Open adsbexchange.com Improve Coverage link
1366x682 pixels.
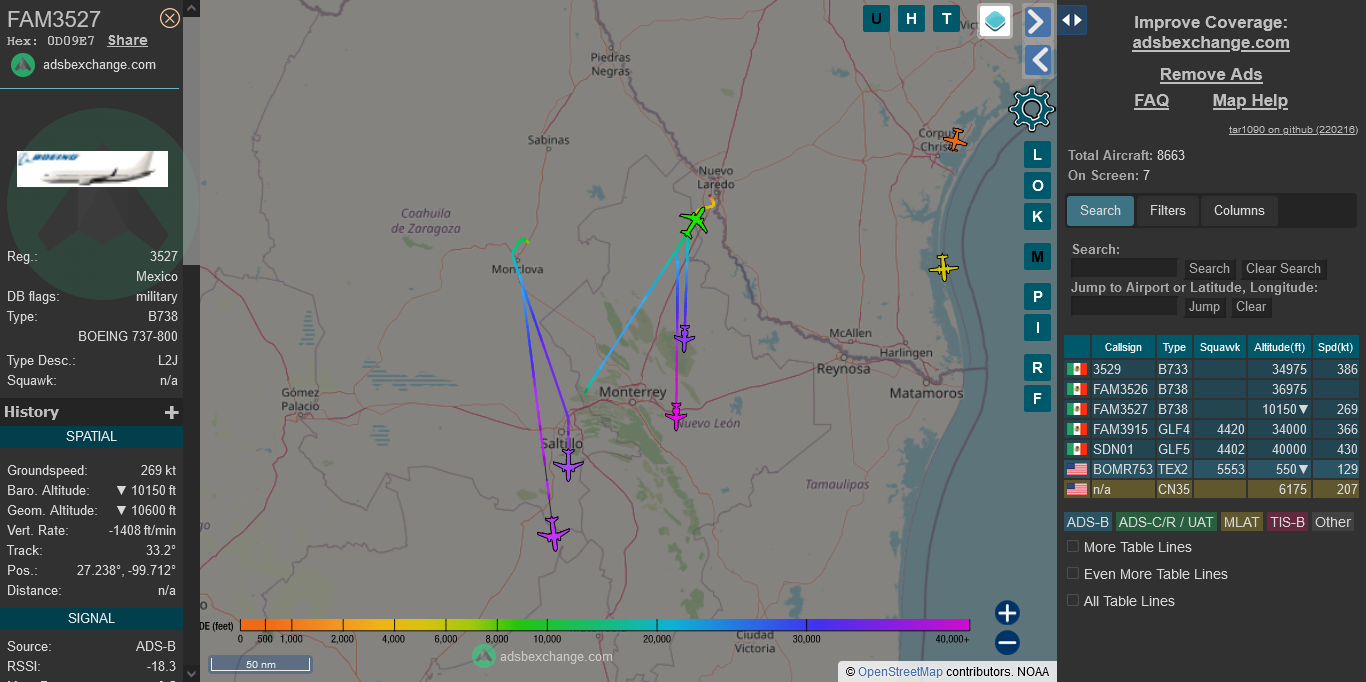click(1211, 43)
